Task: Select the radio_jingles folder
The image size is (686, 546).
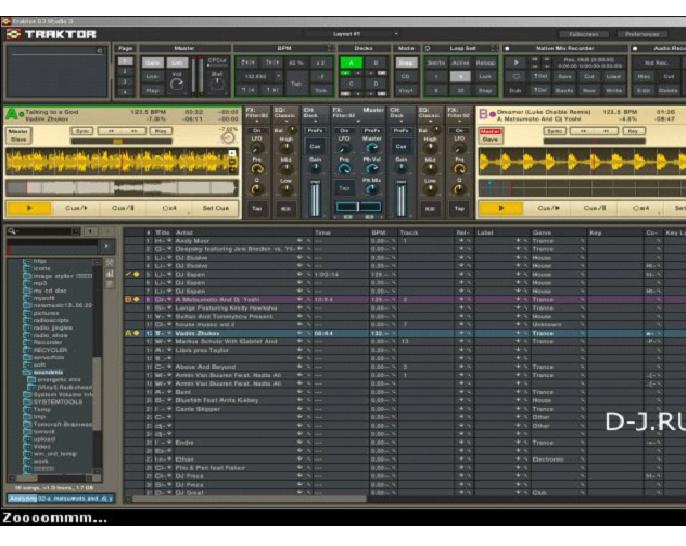Action: tap(53, 328)
